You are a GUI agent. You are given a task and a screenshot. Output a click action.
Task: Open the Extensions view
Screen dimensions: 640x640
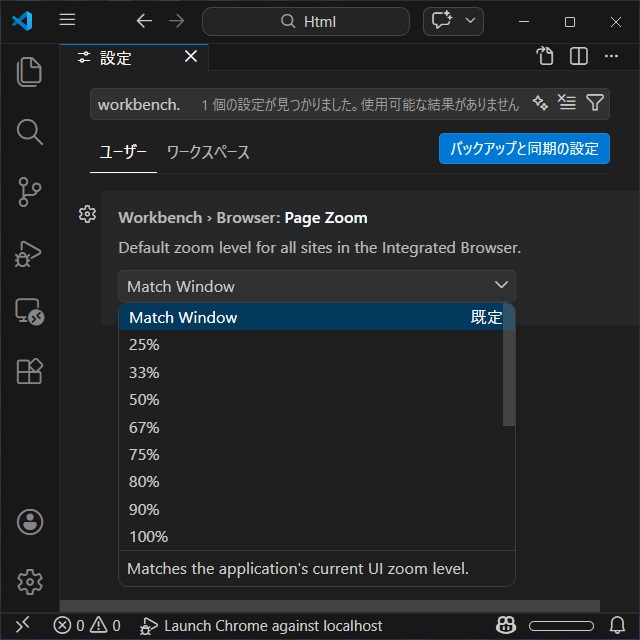[x=29, y=371]
